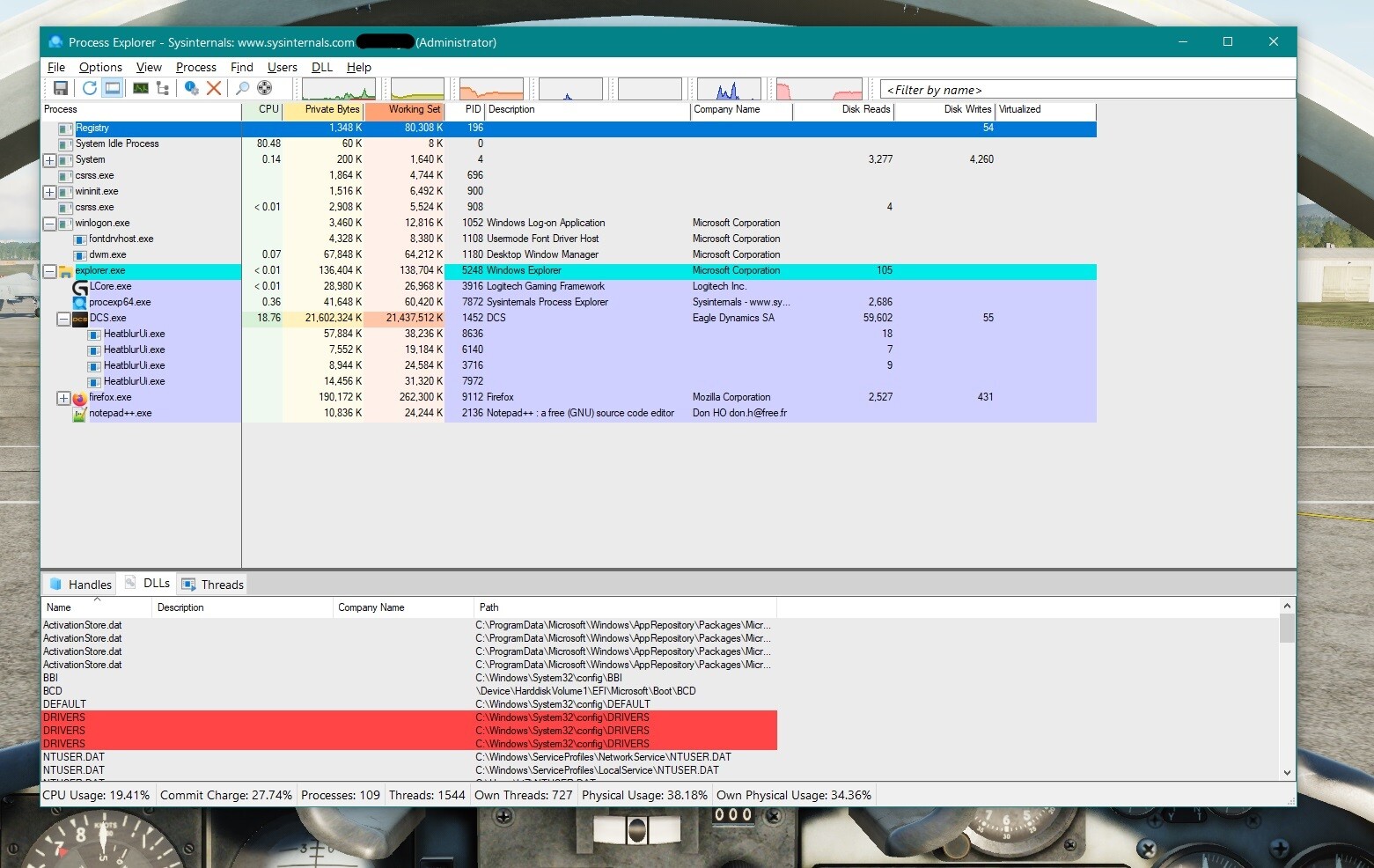Sort by the PID column header
The width and height of the screenshot is (1374, 868).
pyautogui.click(x=465, y=110)
